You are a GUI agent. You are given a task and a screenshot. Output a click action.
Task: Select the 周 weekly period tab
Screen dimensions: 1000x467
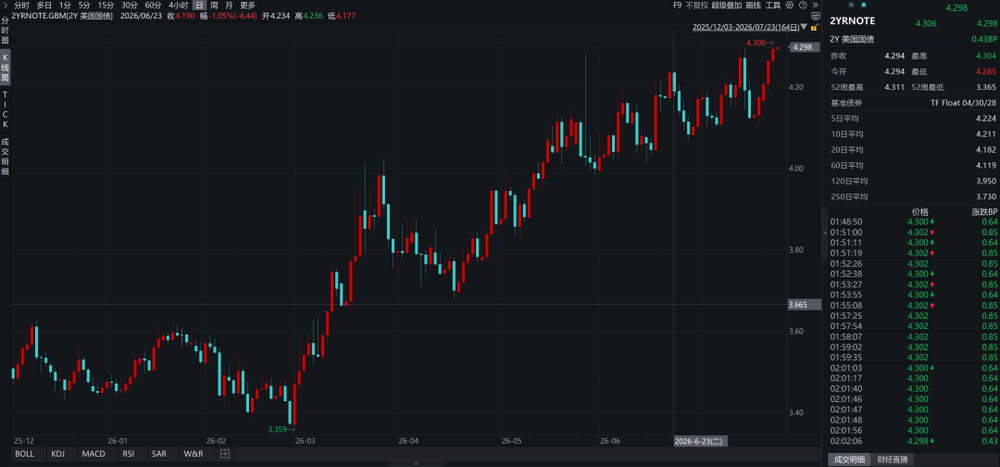[214, 5]
